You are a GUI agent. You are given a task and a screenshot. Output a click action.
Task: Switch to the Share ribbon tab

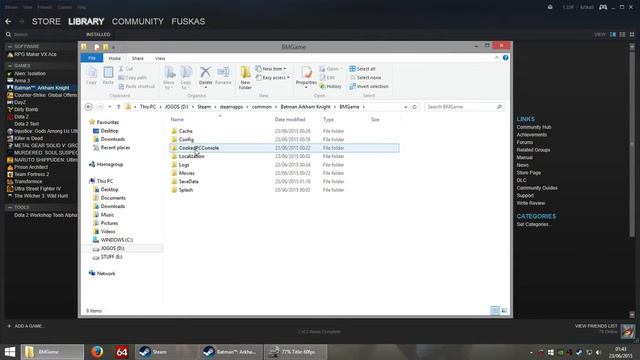[138, 58]
